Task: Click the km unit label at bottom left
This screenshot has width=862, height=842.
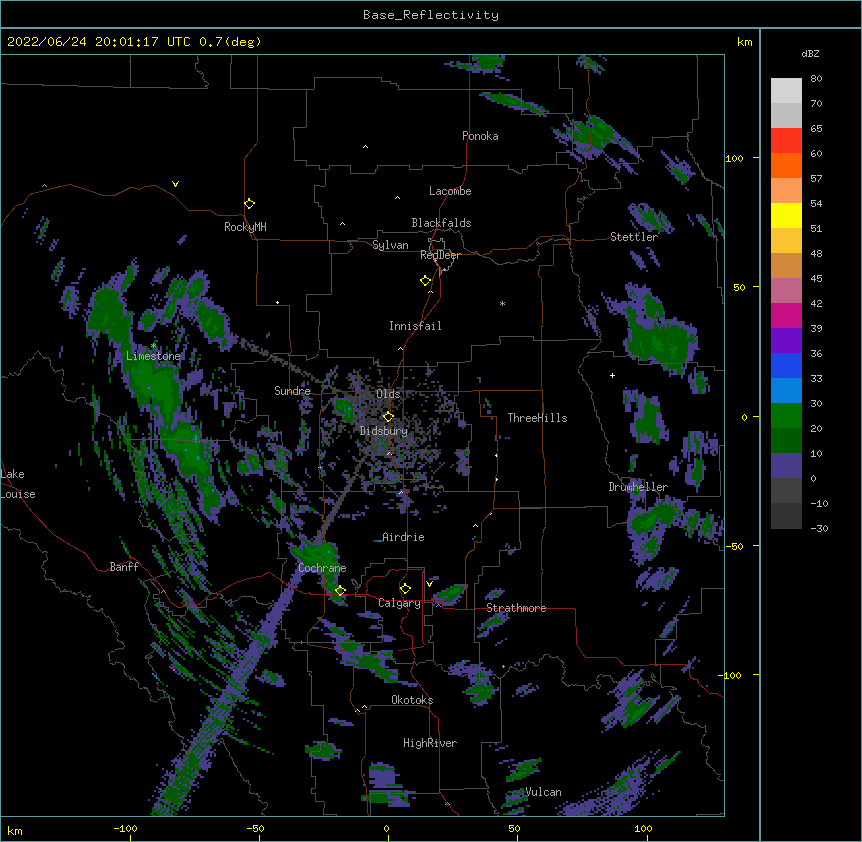Action: (15, 831)
